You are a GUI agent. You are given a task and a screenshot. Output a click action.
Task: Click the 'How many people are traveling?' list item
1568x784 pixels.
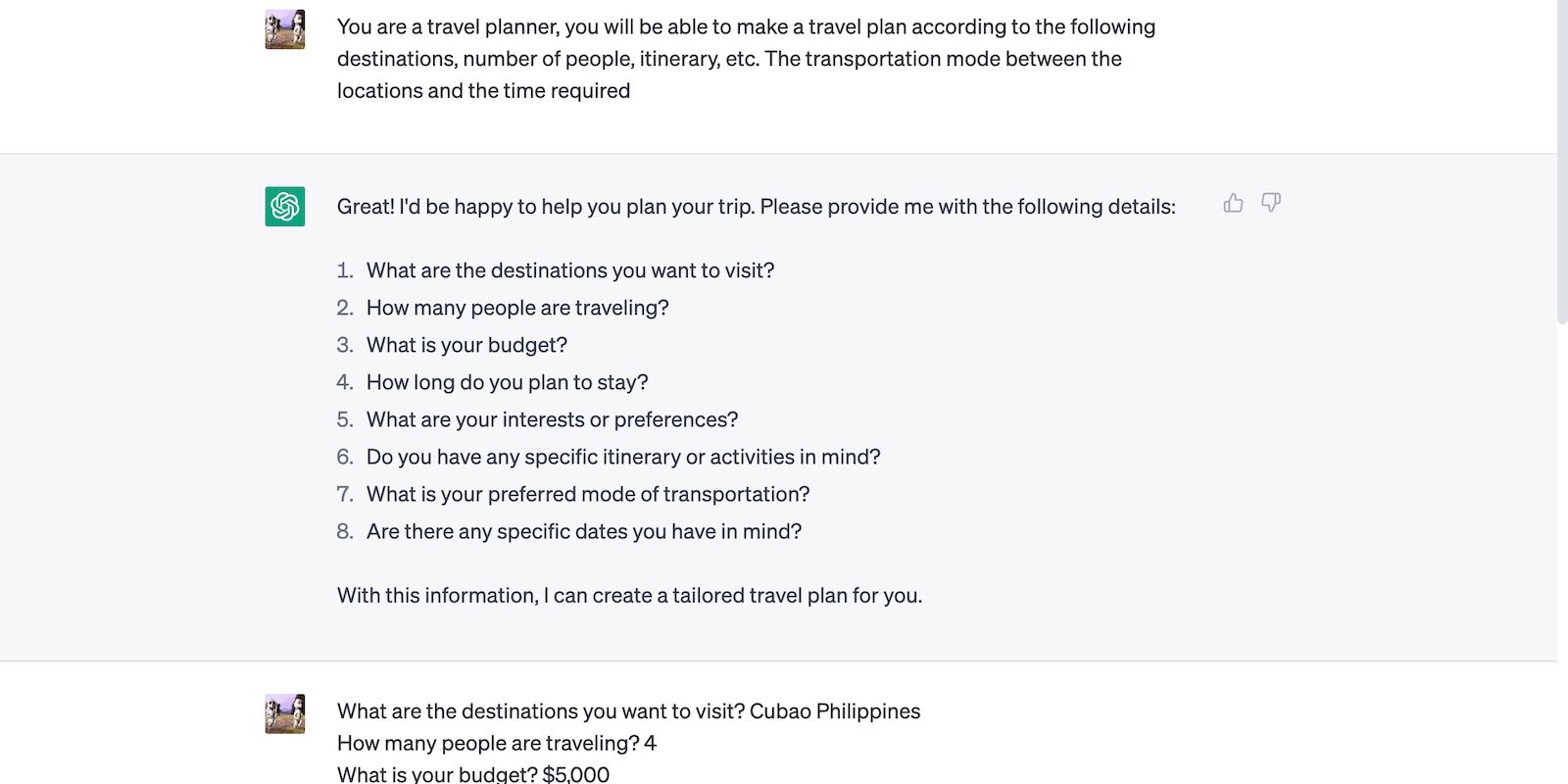(516, 308)
